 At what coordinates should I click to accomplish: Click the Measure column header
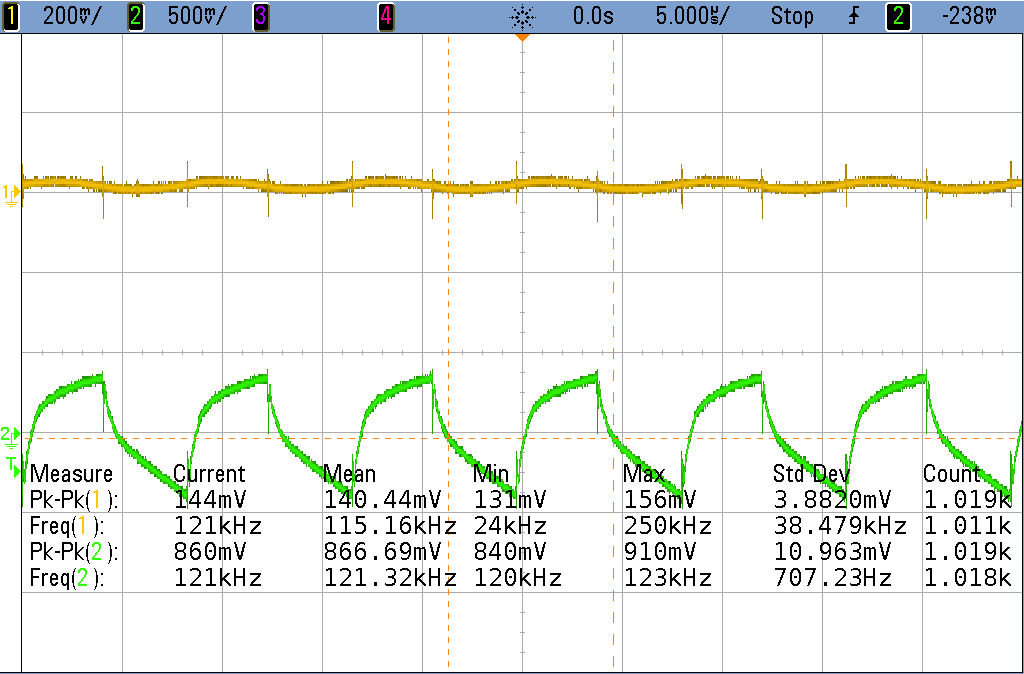[x=71, y=473]
